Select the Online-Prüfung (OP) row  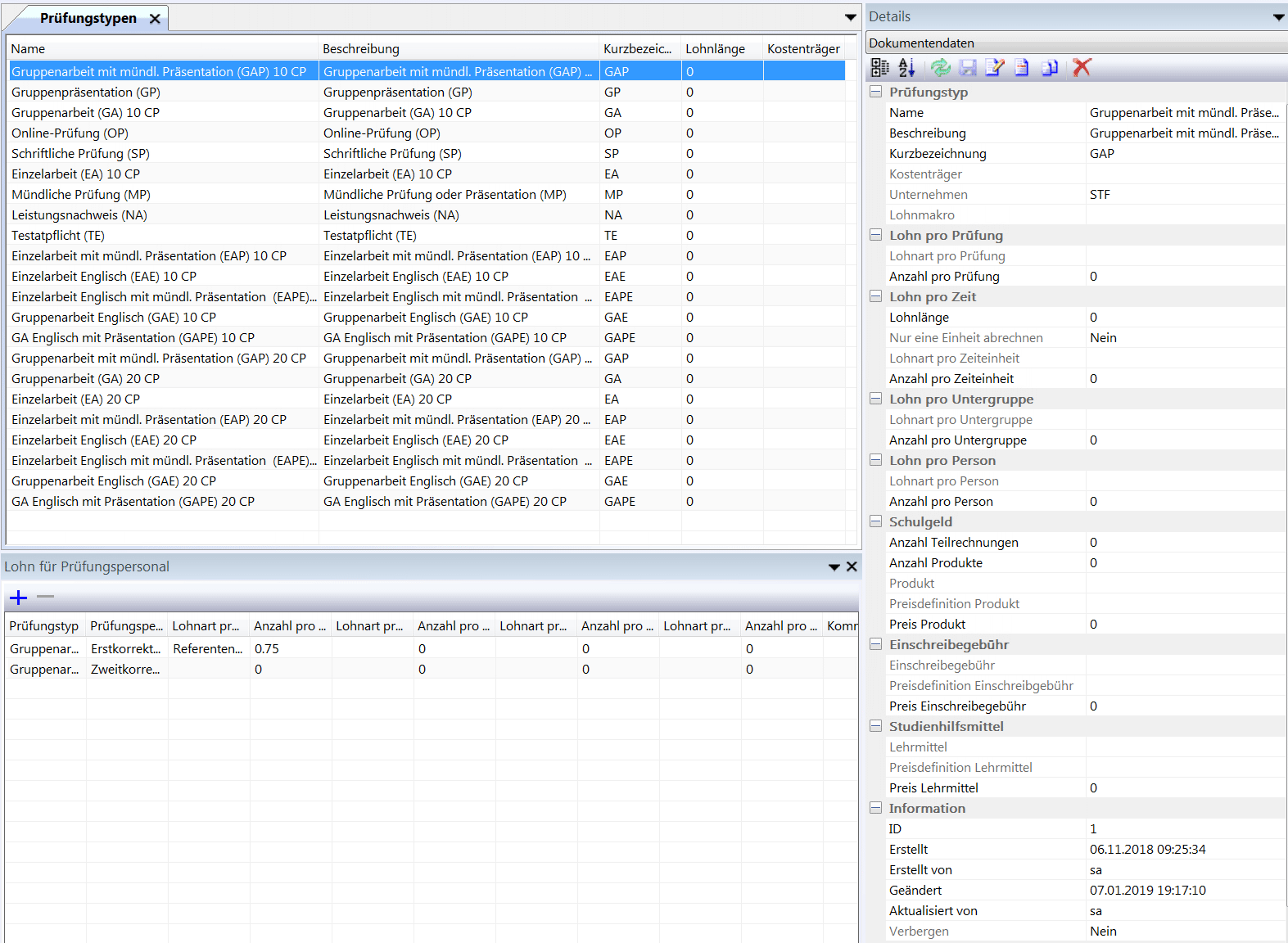coord(70,133)
